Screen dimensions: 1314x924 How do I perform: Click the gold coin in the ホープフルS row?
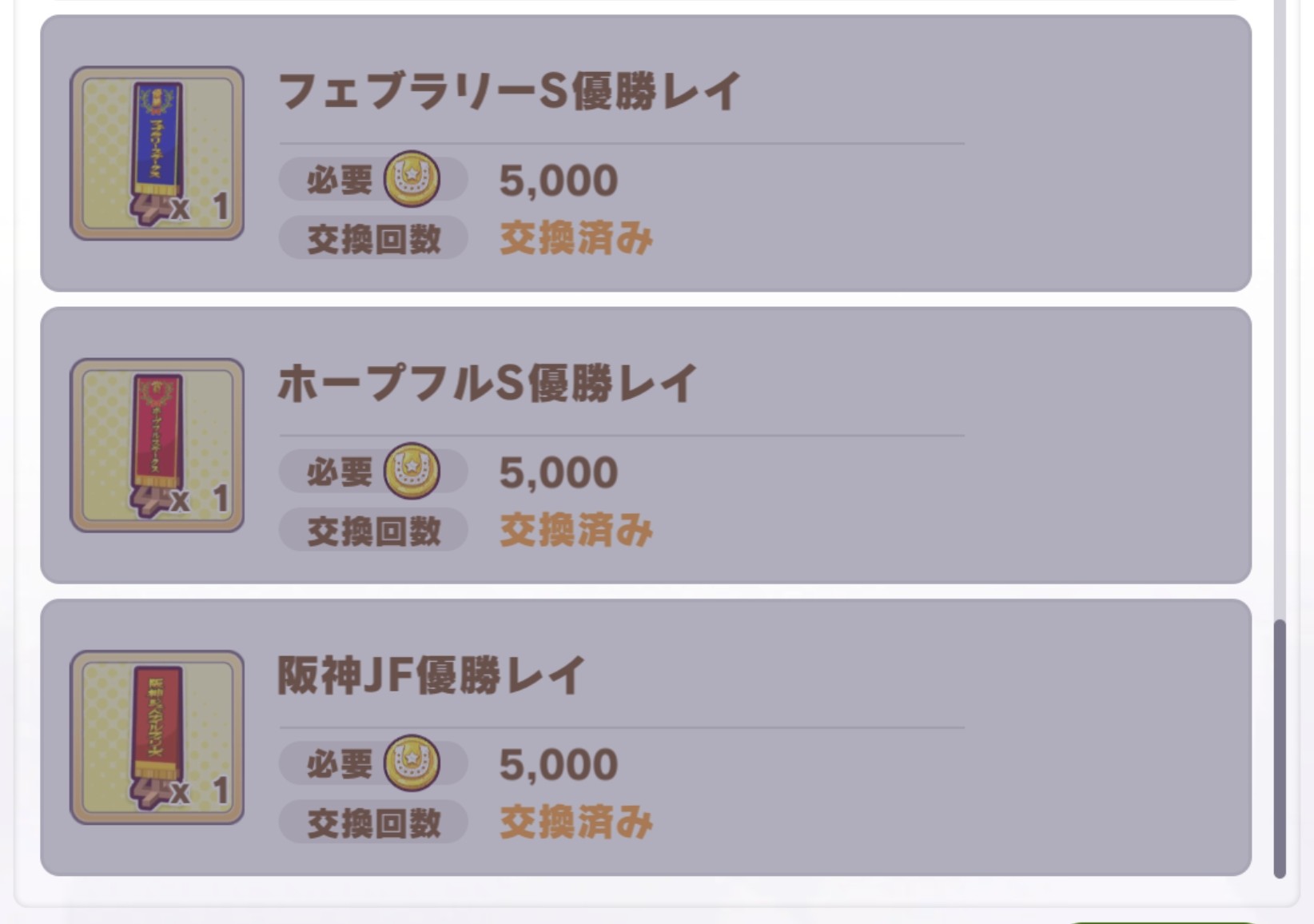(412, 471)
